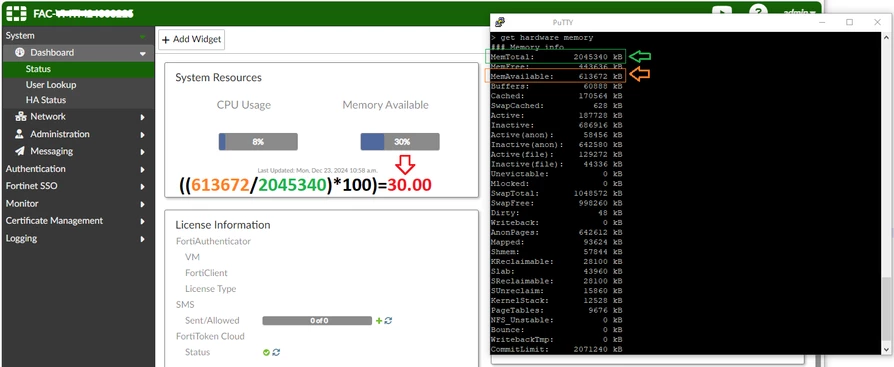This screenshot has width=894, height=367.
Task: Click the 'MemAvailable: 613672 kB' line in PuTTY
Action: coord(556,76)
